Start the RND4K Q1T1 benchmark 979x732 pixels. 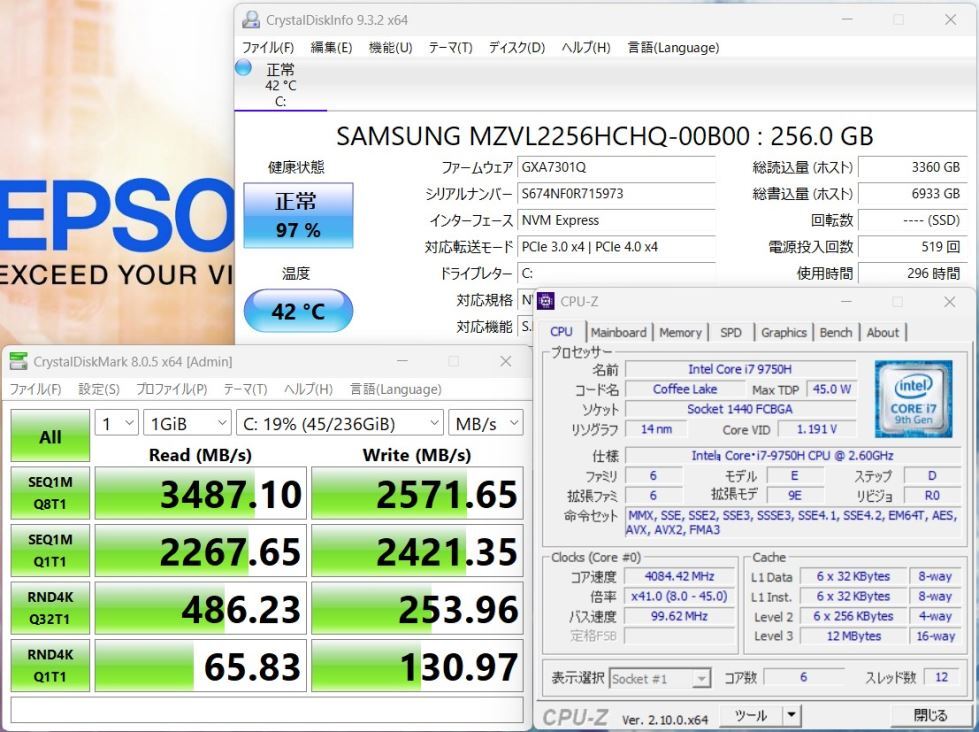(50, 665)
